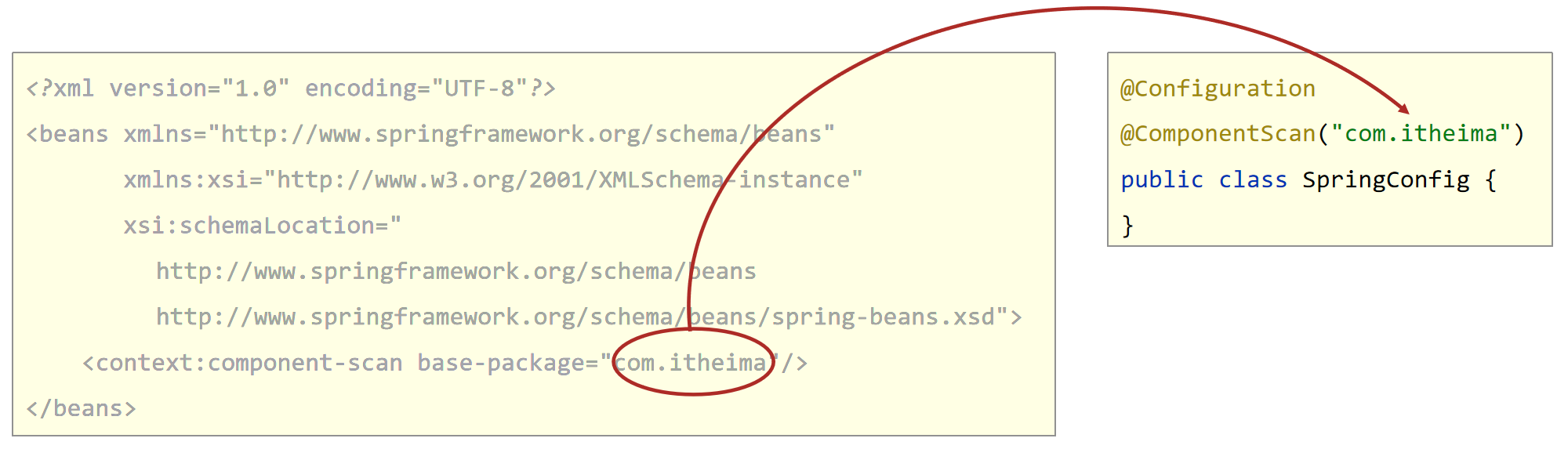1568x449 pixels.
Task: Select the public keyword
Action: (x=1161, y=180)
